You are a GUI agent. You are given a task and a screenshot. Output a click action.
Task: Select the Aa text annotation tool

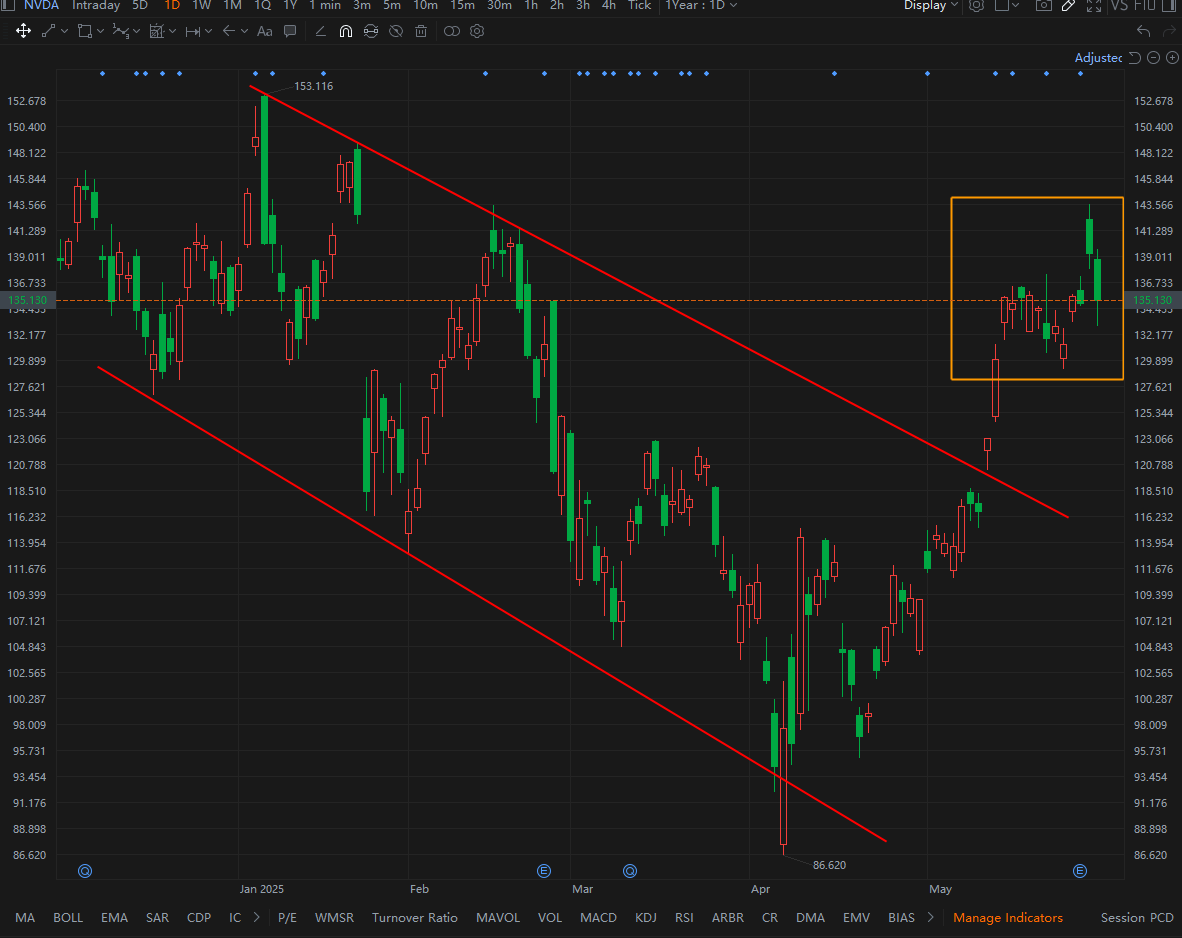[x=265, y=31]
